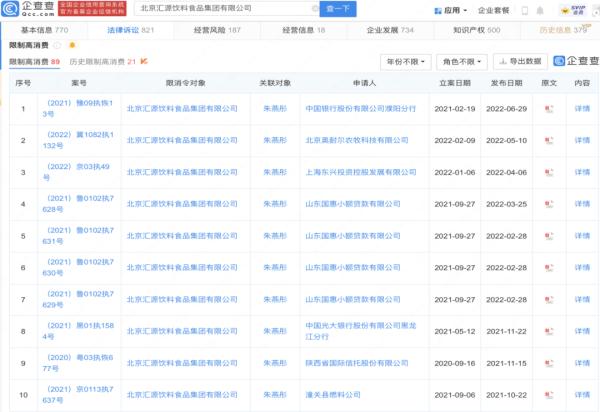Open 详情 details for row 8
600x412 pixels.
(x=582, y=331)
